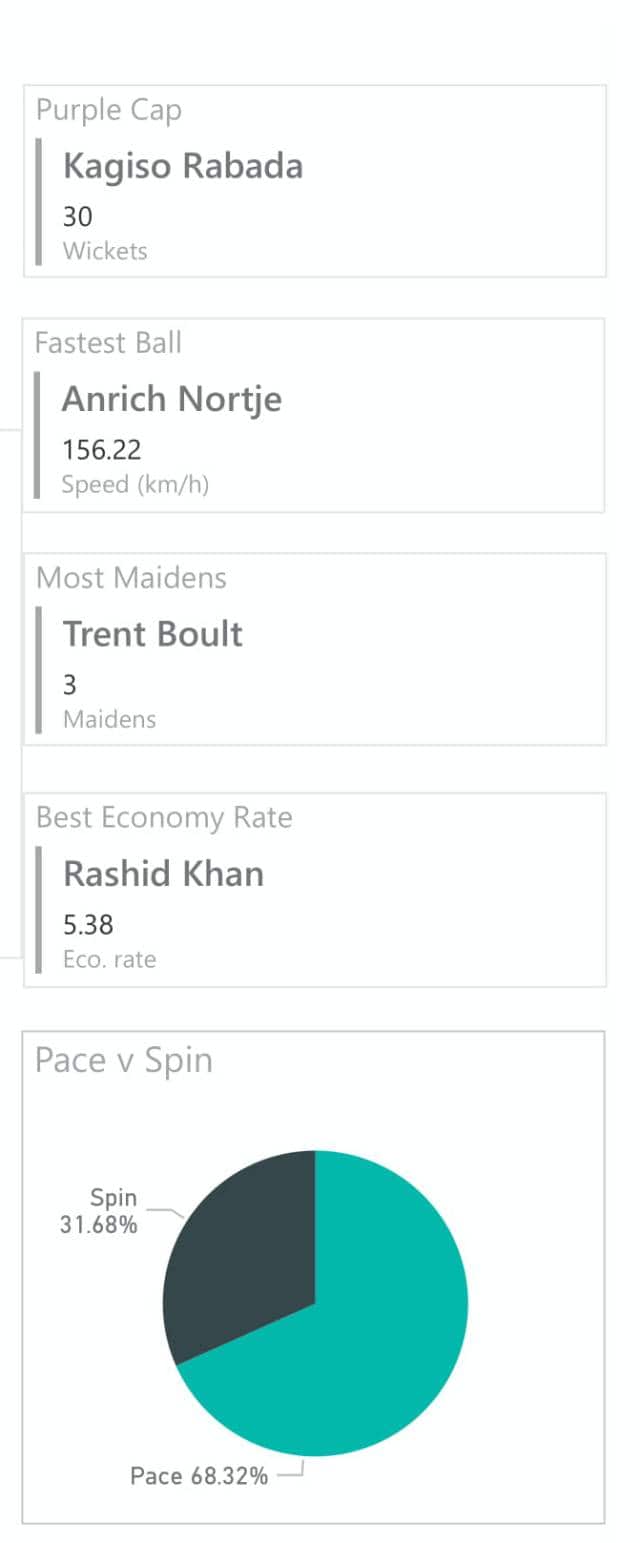Click the Pace v Spin chart title
This screenshot has width=640, height=1543.
[124, 1060]
